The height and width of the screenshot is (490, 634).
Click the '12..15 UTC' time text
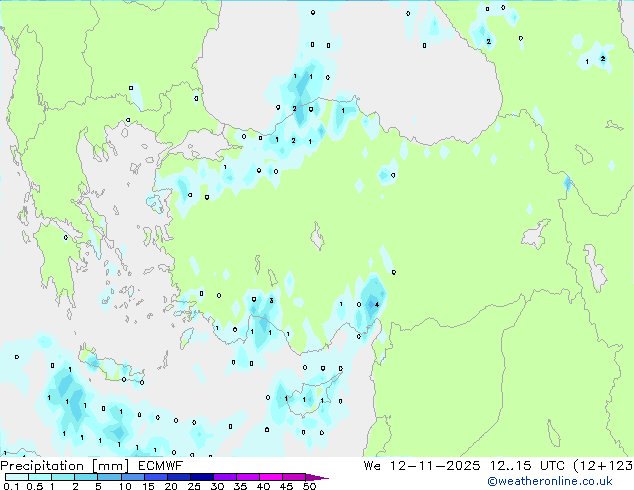click(x=527, y=466)
